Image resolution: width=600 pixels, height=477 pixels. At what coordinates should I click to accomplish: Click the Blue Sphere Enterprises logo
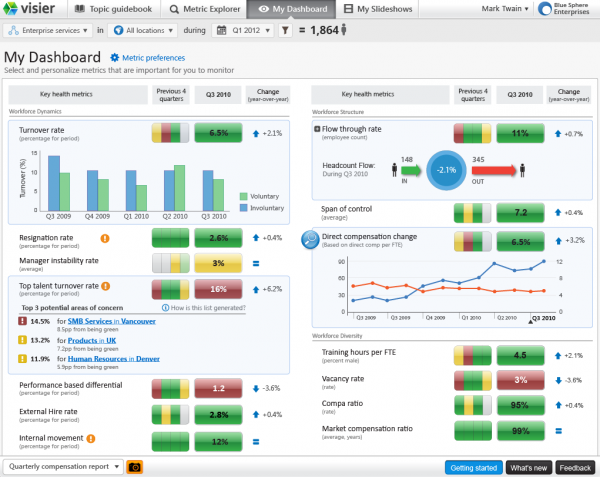[x=564, y=8]
